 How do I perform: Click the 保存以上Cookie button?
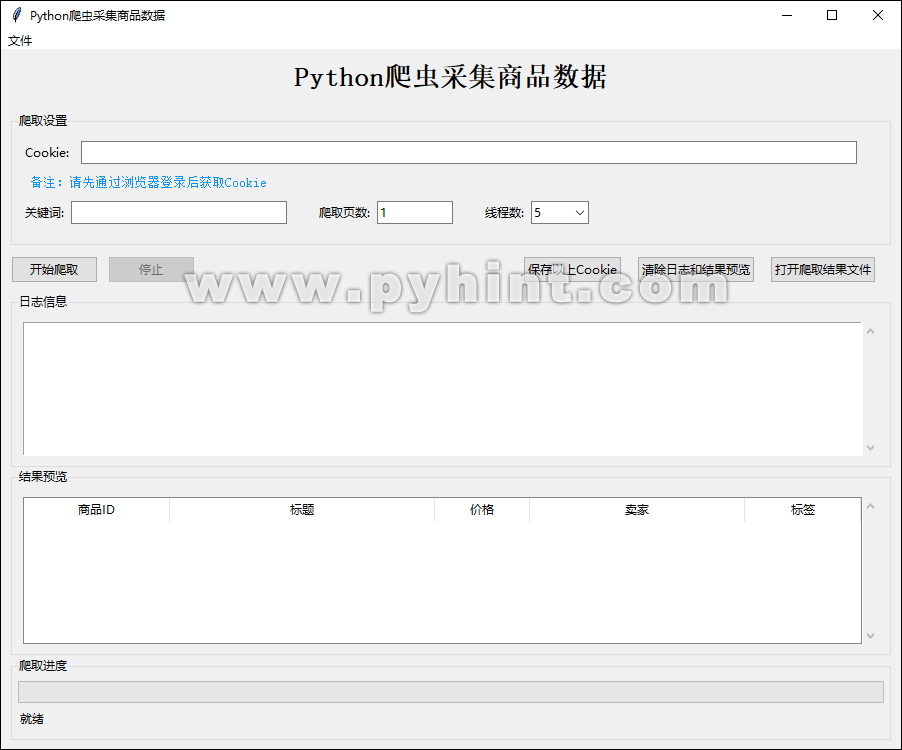[571, 269]
